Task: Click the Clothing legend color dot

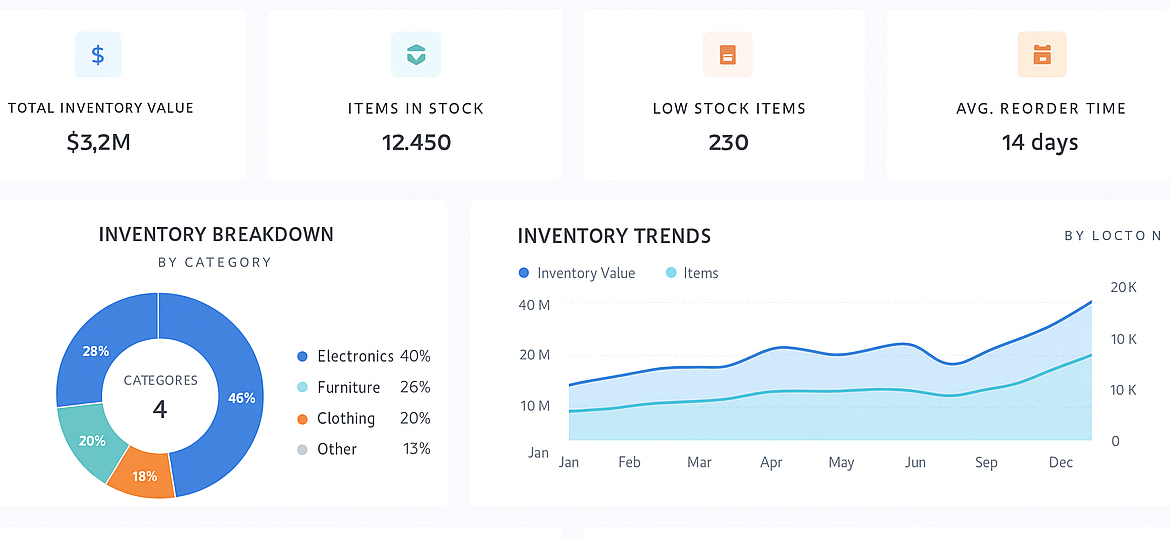Action: 303,419
